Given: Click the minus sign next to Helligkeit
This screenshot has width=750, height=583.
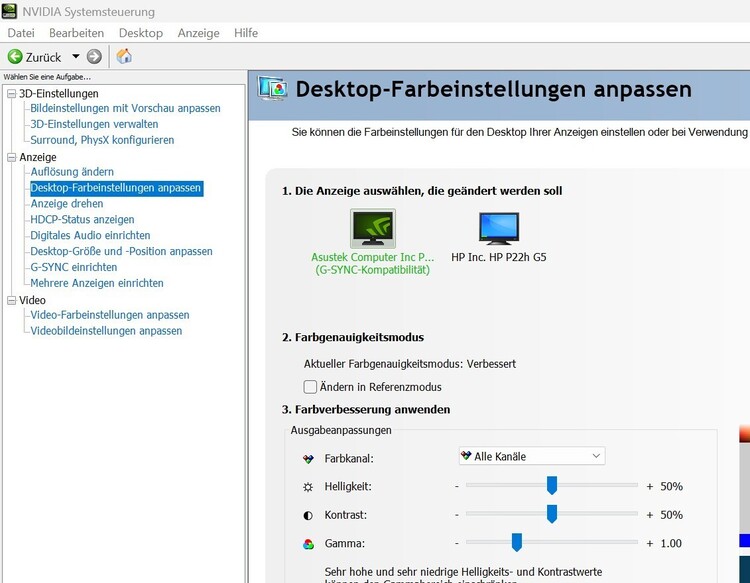Looking at the screenshot, I should point(457,486).
